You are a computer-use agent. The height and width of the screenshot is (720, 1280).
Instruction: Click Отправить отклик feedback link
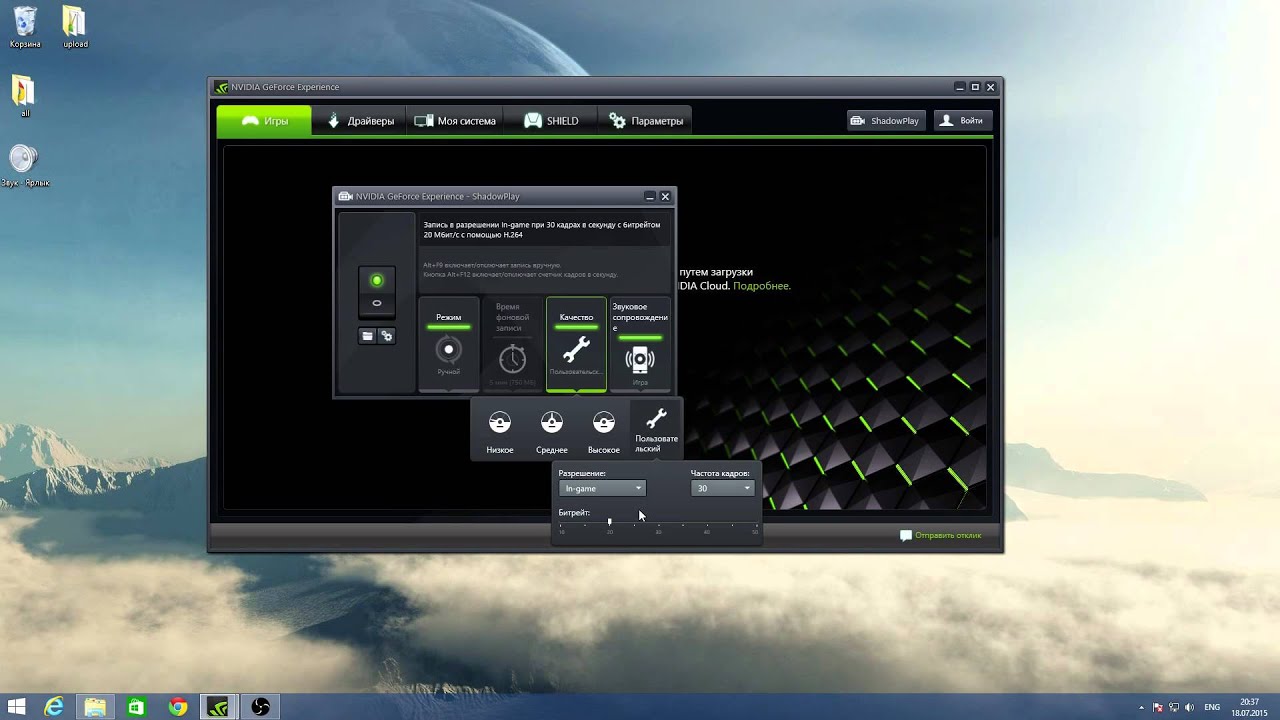[x=948, y=535]
